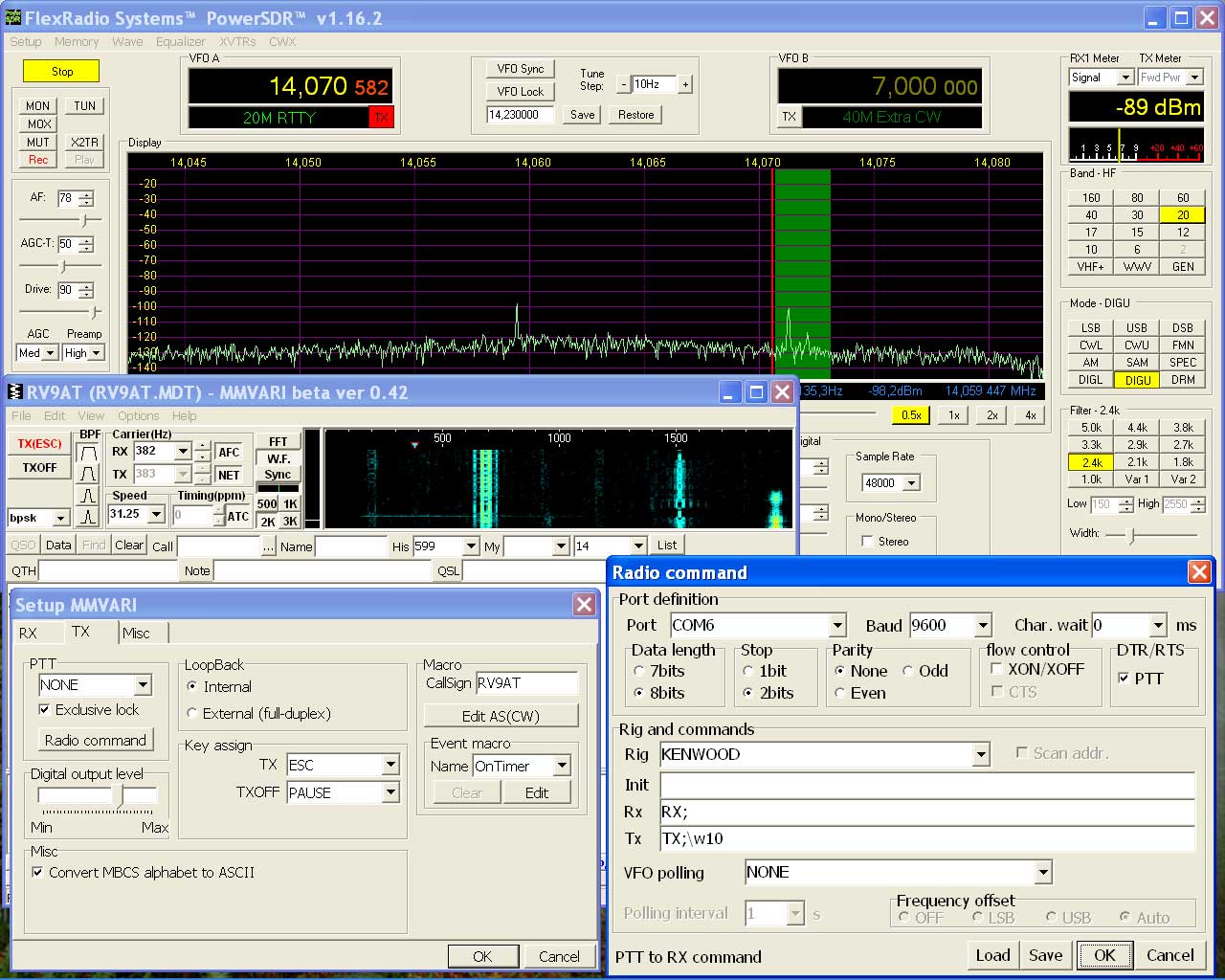Click the minus button next to Tune Step
The image size is (1225, 980).
click(x=623, y=84)
